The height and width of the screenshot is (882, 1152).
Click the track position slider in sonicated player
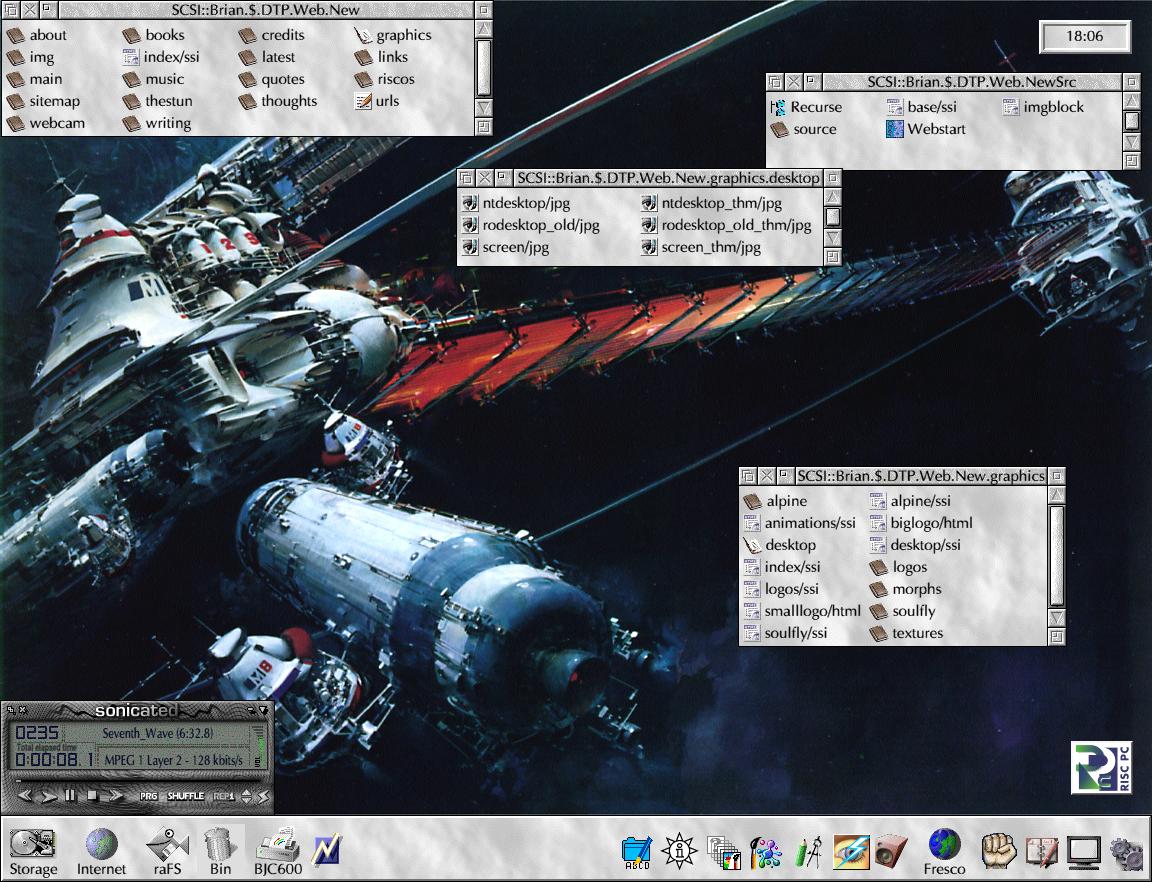point(137,781)
